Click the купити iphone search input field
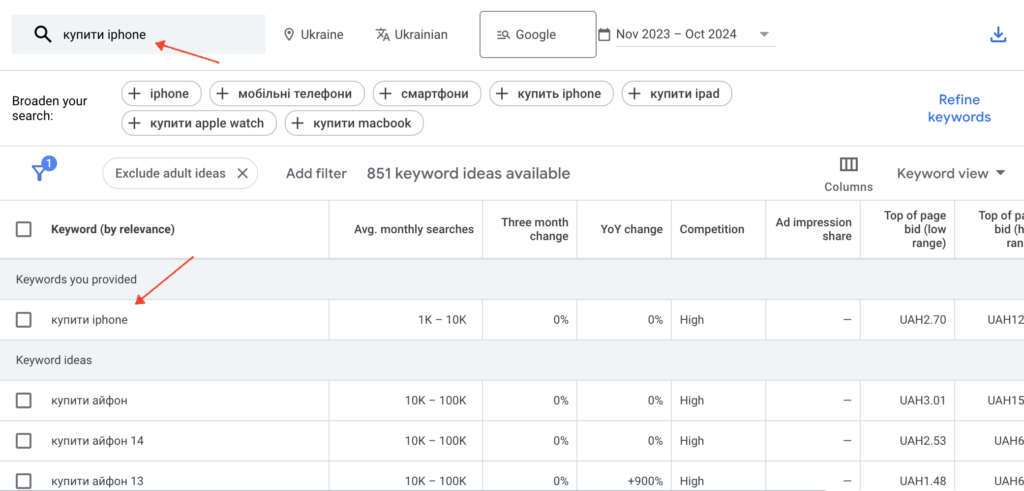The width and height of the screenshot is (1024, 491). click(x=150, y=35)
